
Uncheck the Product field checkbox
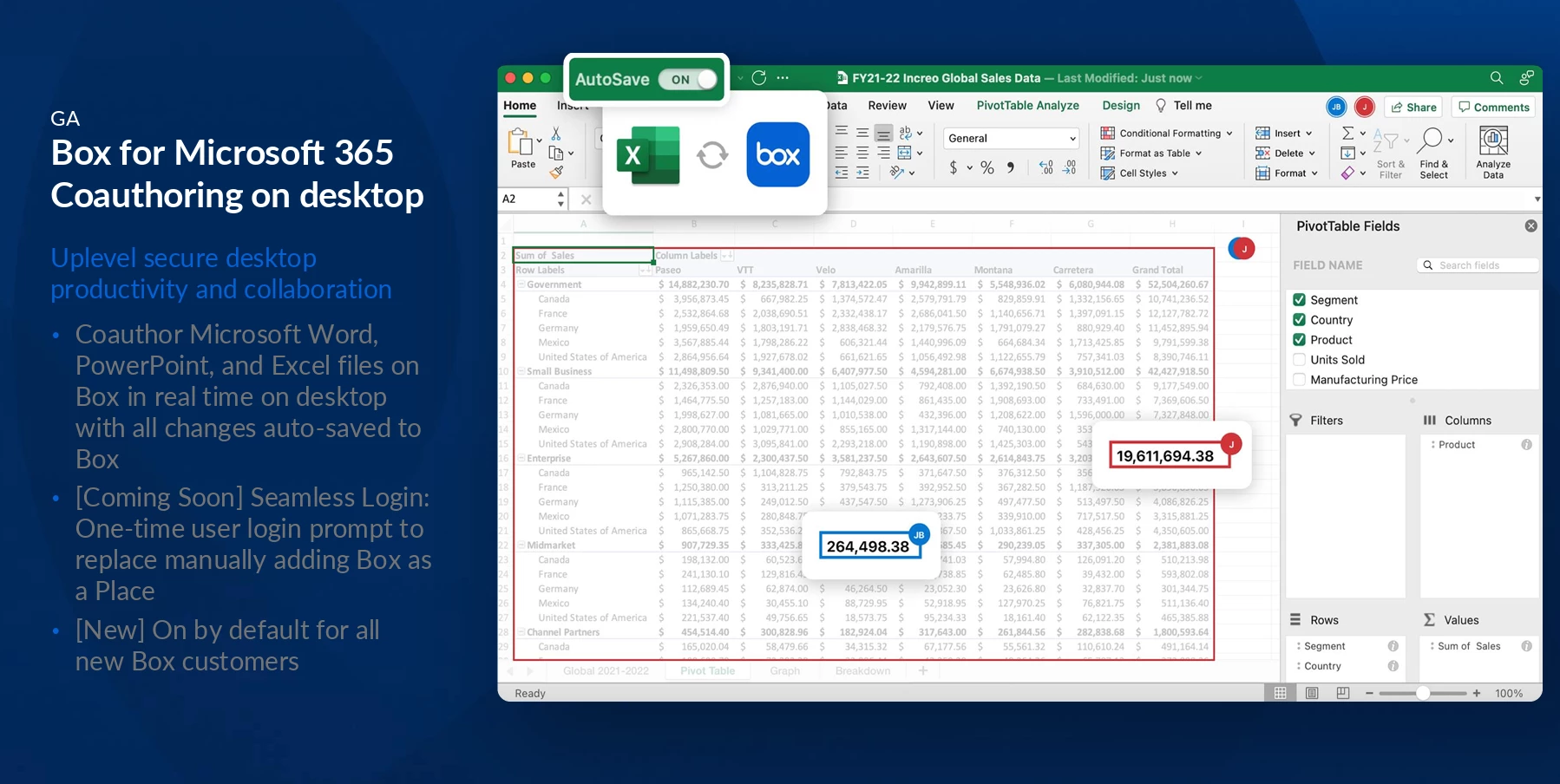(x=1299, y=340)
